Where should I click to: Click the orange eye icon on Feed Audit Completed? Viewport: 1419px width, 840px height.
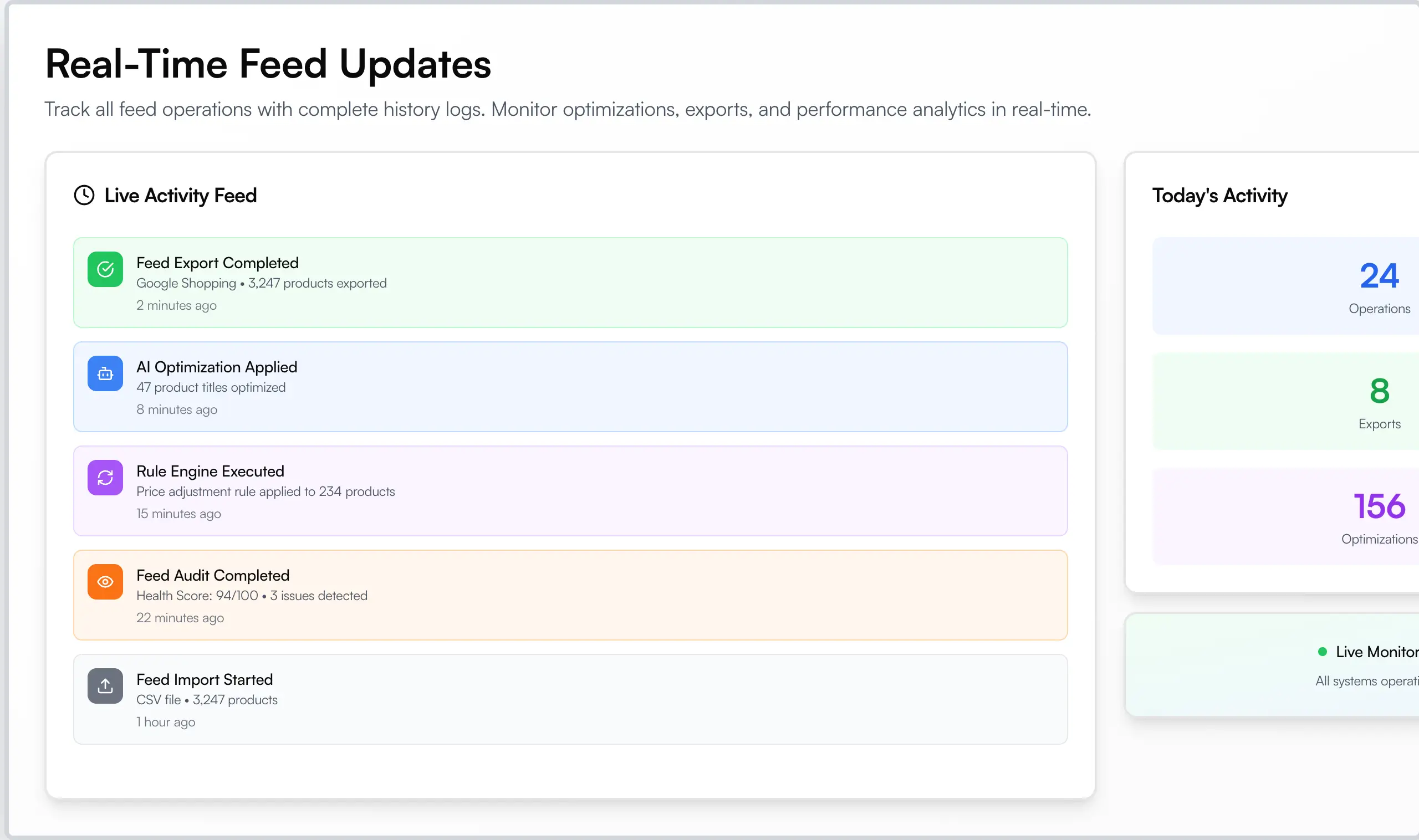point(105,582)
